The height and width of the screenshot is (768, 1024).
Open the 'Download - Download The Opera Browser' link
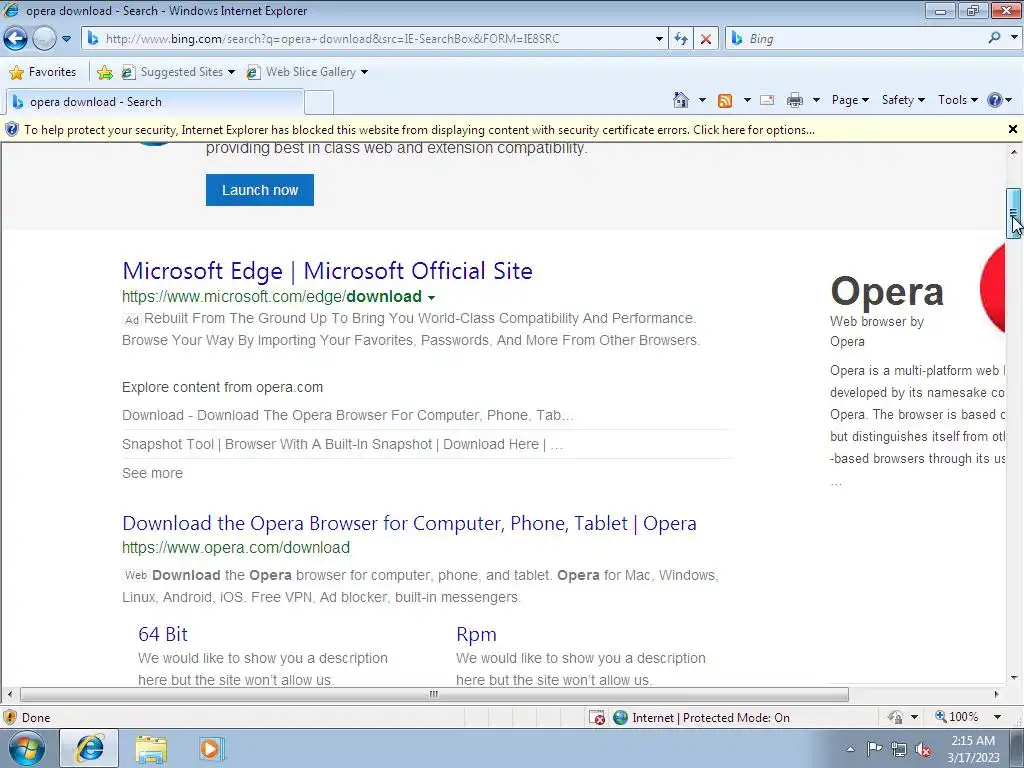click(x=347, y=415)
